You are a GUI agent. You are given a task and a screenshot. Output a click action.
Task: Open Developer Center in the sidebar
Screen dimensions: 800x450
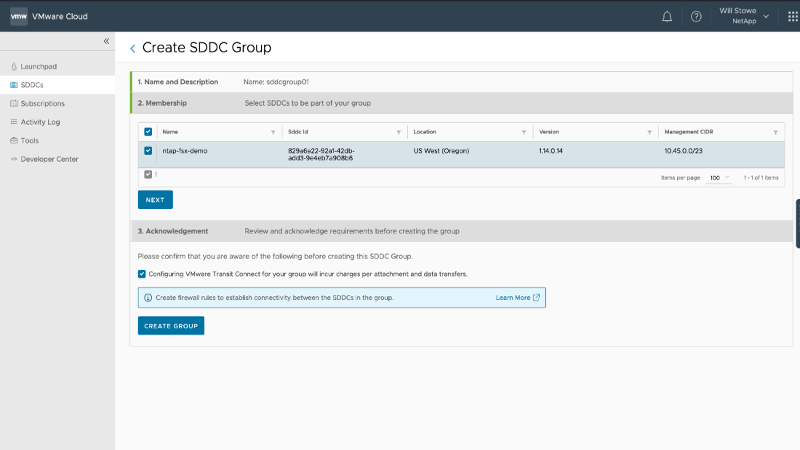pos(49,159)
